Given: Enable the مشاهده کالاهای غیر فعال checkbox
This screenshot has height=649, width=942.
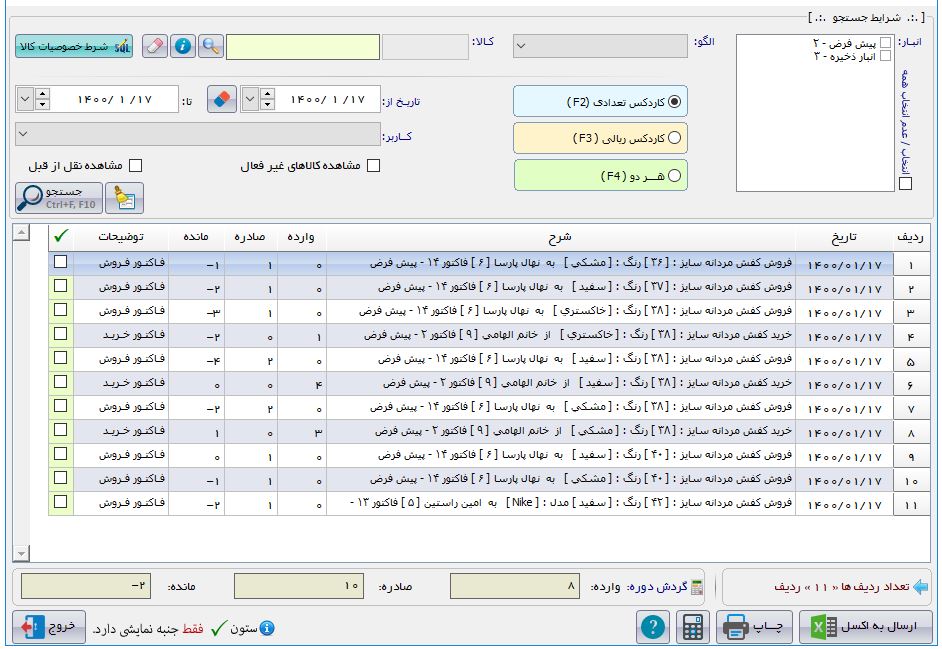Looking at the screenshot, I should [373, 166].
